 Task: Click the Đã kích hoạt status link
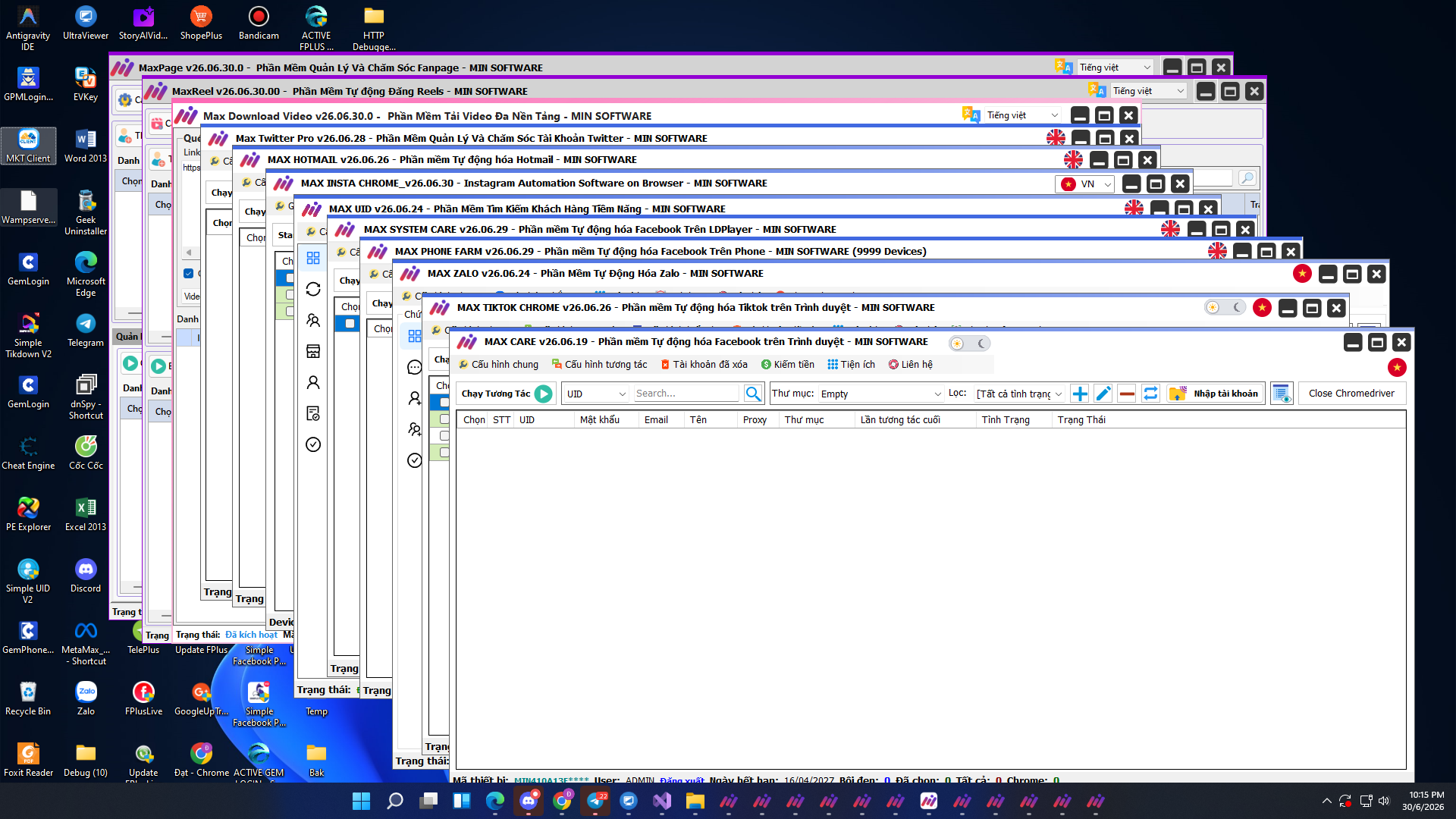[251, 635]
